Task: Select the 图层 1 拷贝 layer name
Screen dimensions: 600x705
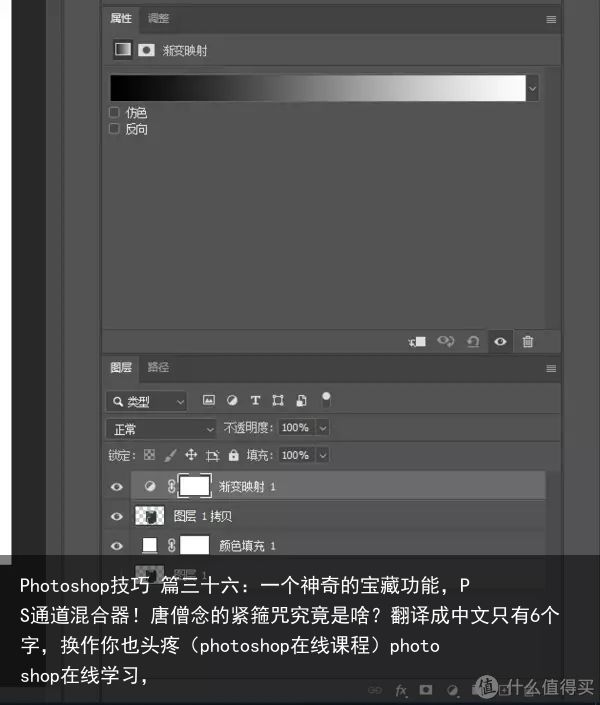Action: pos(203,516)
